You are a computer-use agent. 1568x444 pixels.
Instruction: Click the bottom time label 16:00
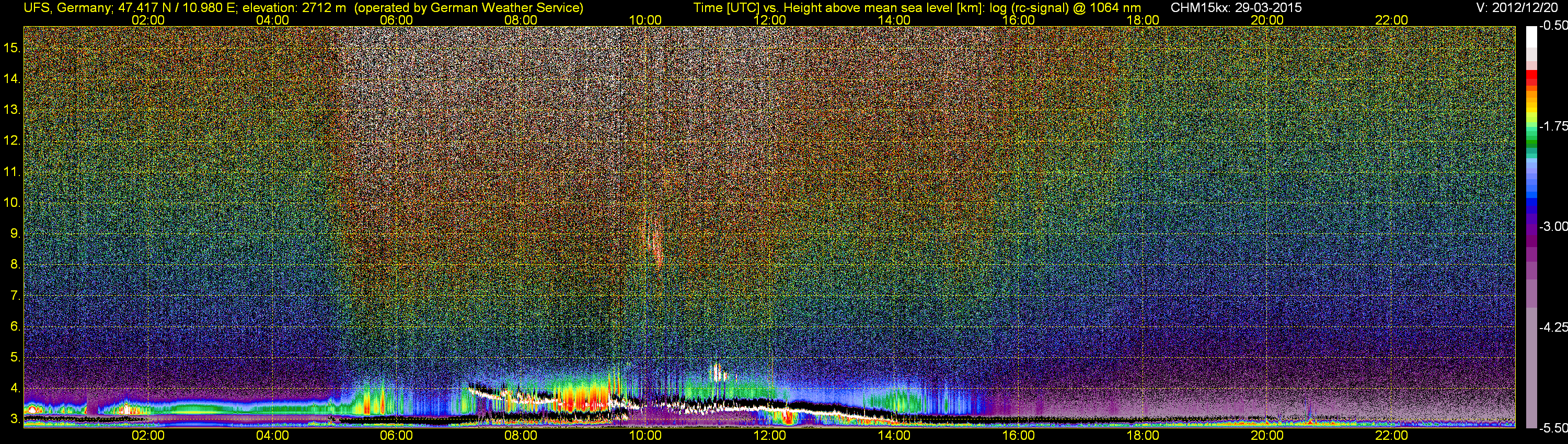[1018, 436]
